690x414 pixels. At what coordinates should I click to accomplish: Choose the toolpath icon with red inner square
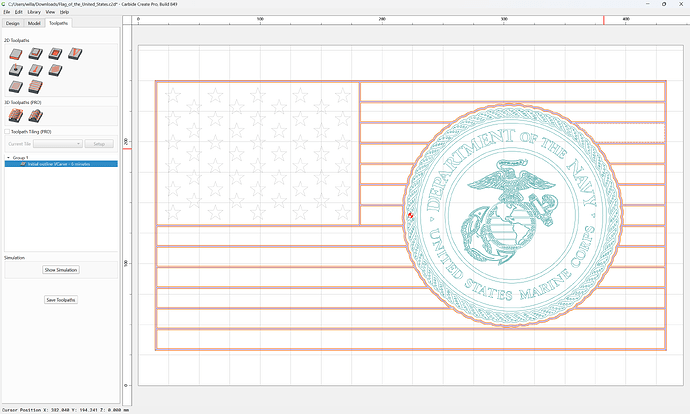click(55, 54)
